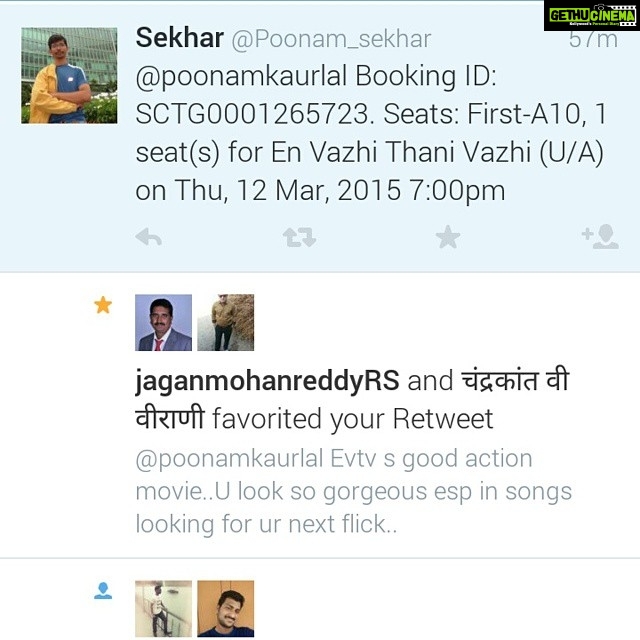This screenshot has height=640, width=640.
Task: Open jaganmohanreddyRS's avatar in suit and tie
Action: (x=163, y=322)
